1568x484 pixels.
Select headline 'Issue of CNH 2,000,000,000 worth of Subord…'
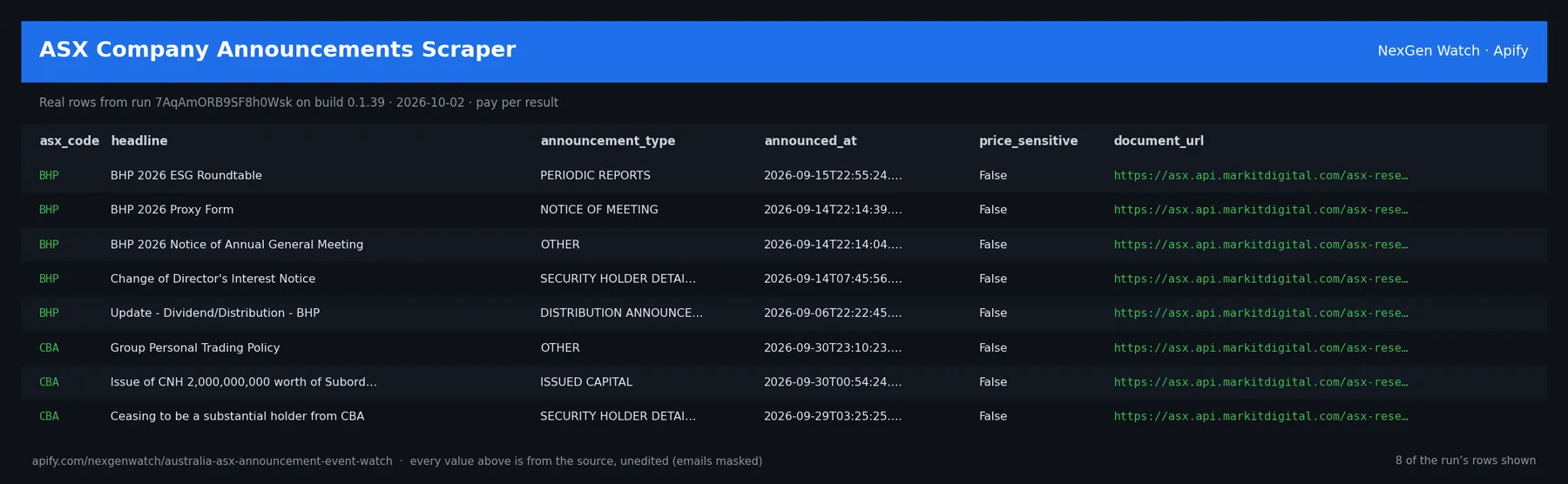(244, 382)
